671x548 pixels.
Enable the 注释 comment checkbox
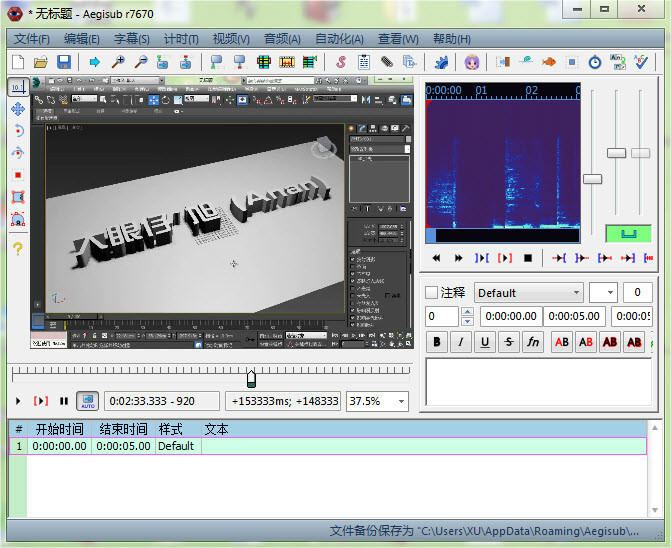click(432, 293)
